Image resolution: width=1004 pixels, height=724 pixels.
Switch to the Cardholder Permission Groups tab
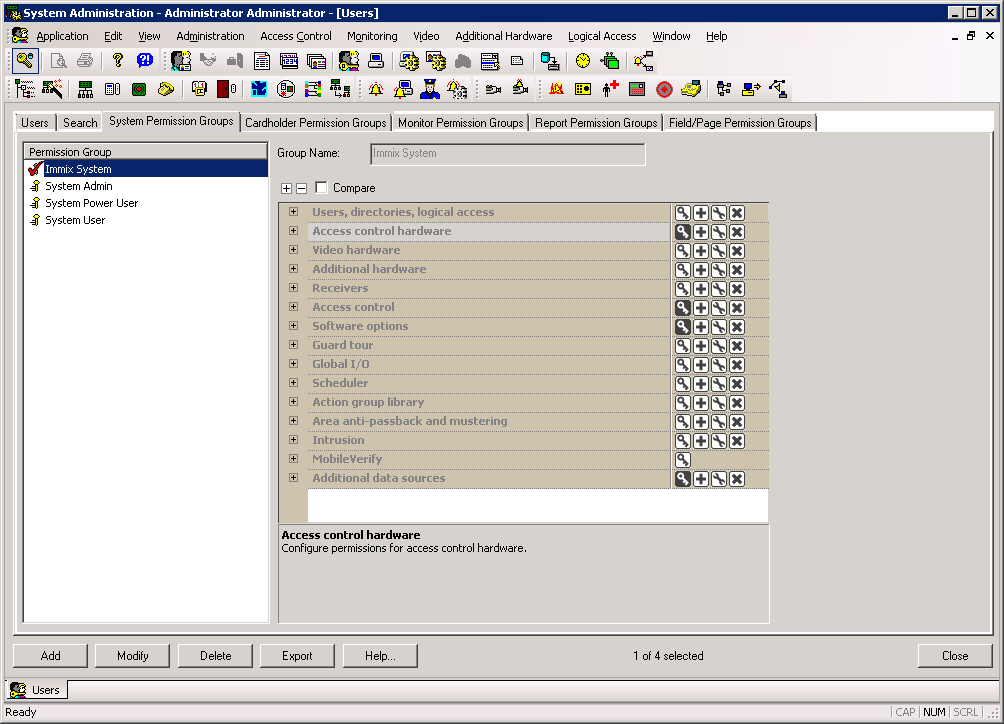(x=315, y=122)
